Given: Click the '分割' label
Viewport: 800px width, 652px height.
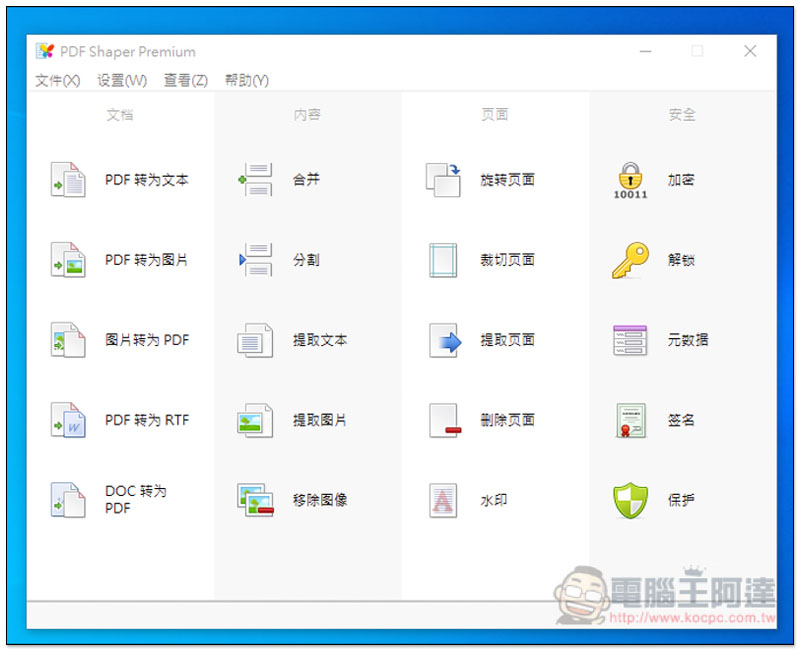Looking at the screenshot, I should click(306, 260).
